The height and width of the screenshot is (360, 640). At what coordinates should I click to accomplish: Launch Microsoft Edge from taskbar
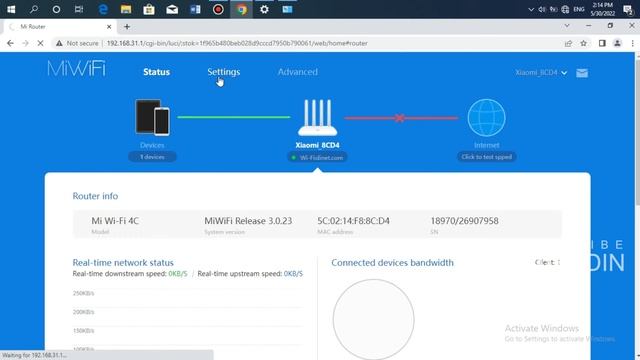103,9
